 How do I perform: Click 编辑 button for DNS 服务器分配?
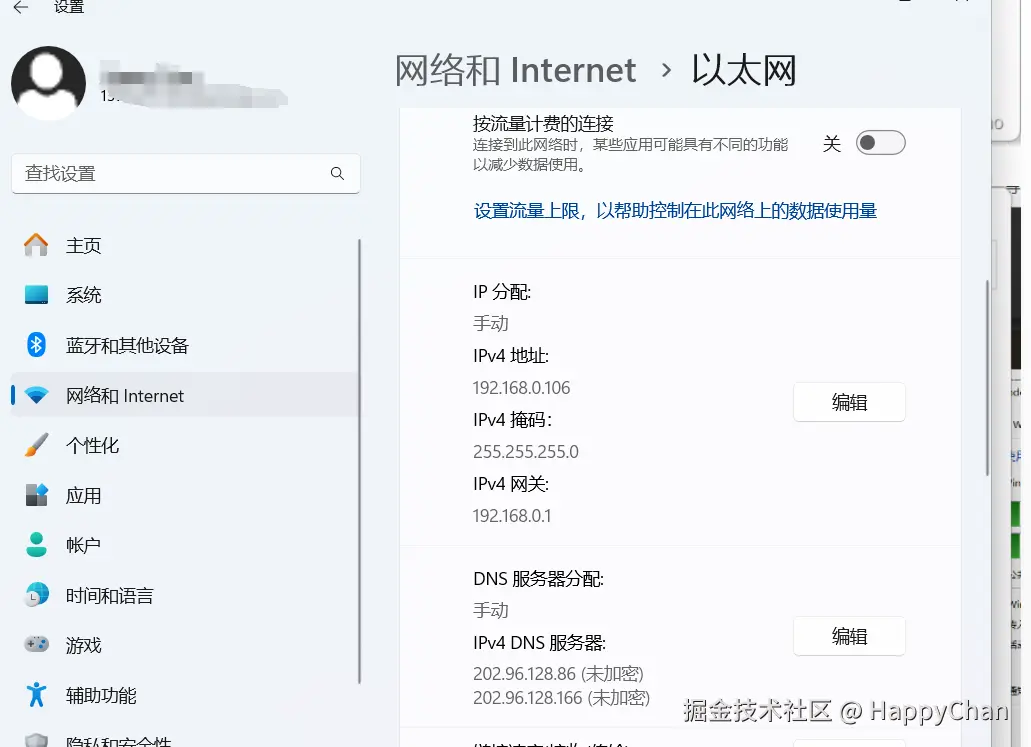[849, 636]
